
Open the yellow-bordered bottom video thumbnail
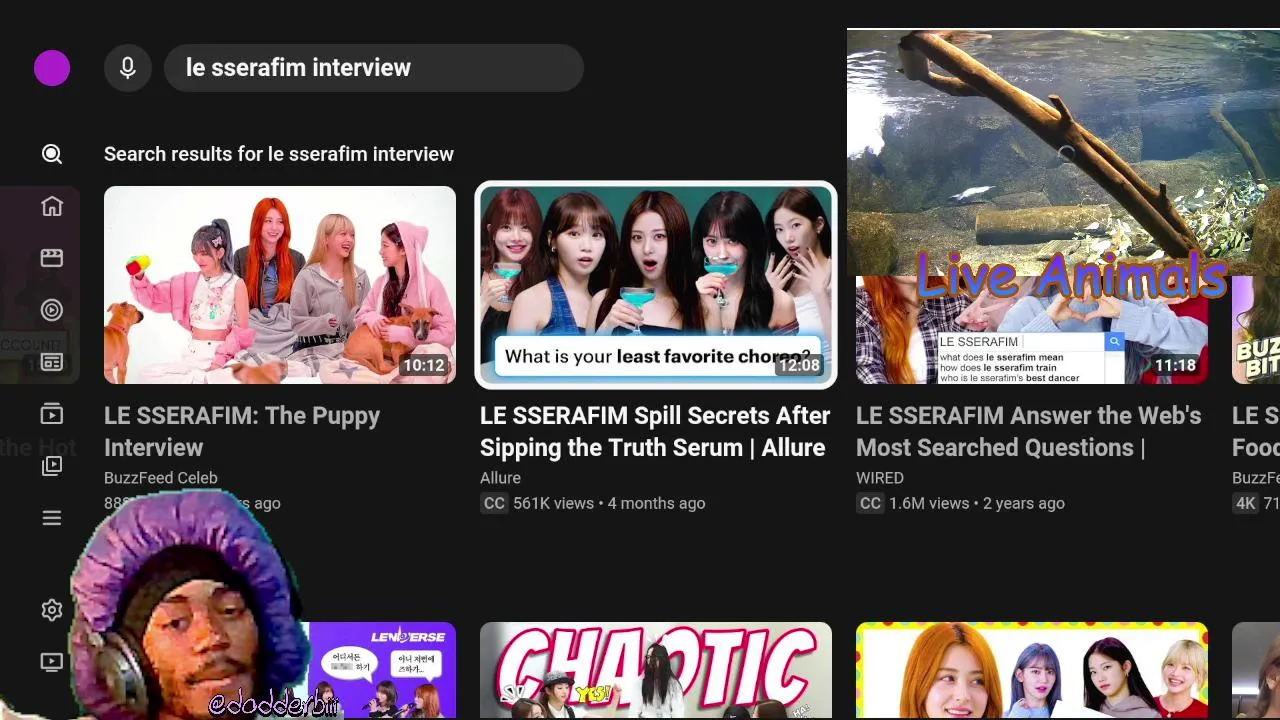[x=1032, y=670]
